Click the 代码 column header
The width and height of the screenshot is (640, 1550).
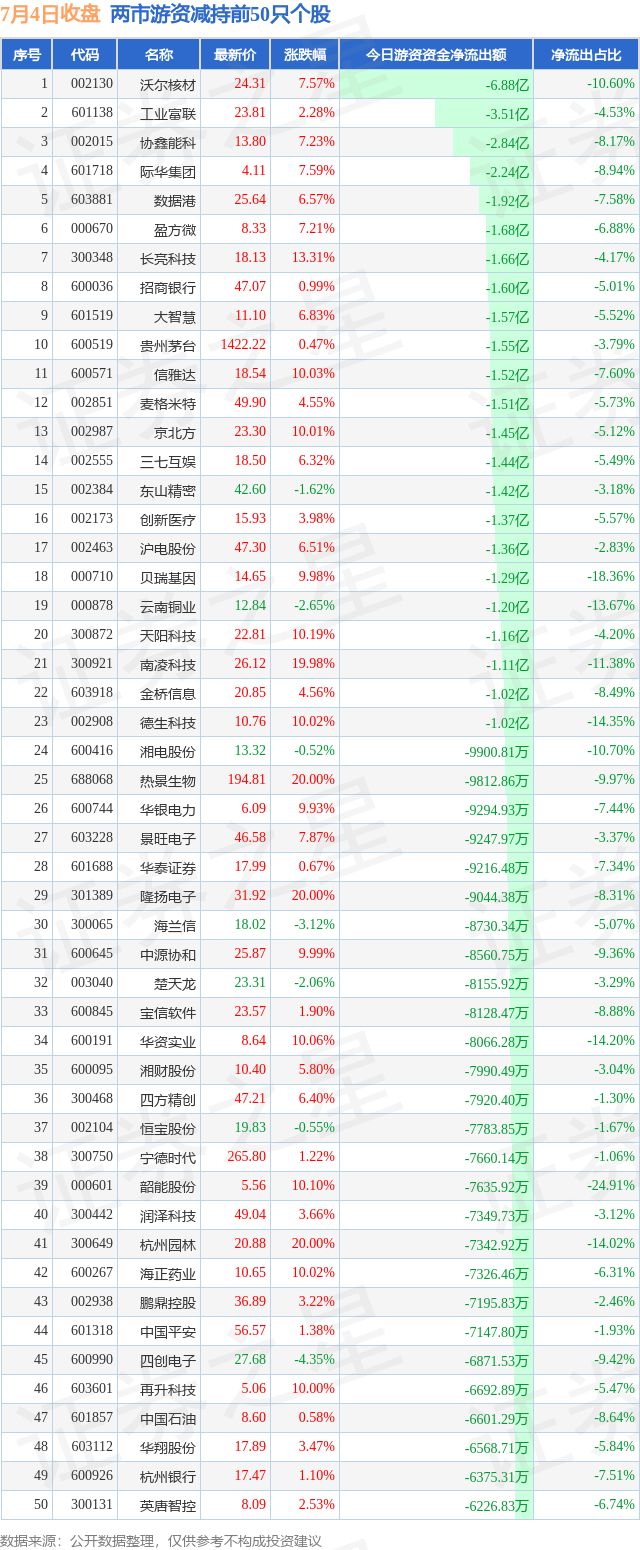click(85, 55)
